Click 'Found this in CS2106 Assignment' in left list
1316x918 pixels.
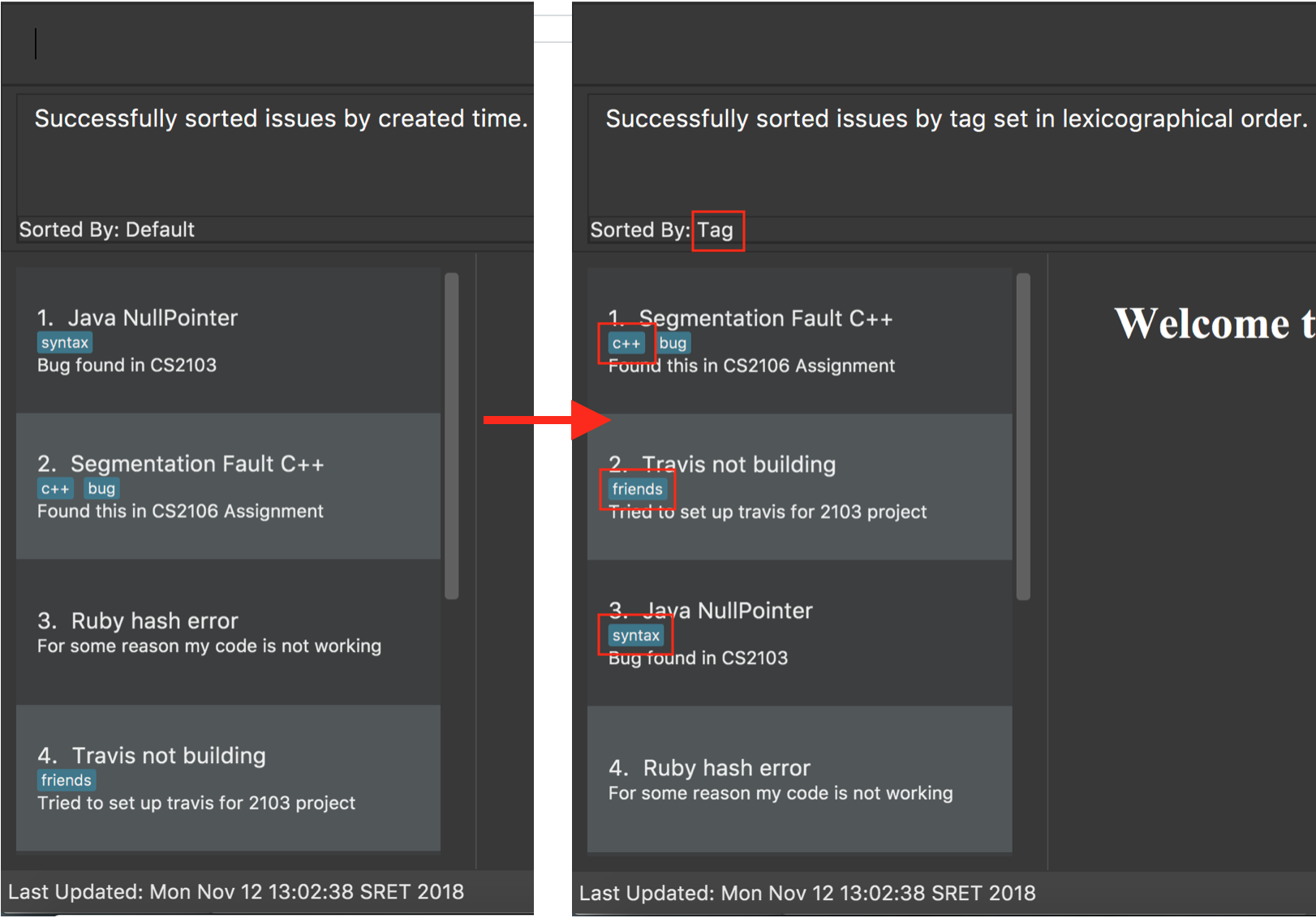180,511
